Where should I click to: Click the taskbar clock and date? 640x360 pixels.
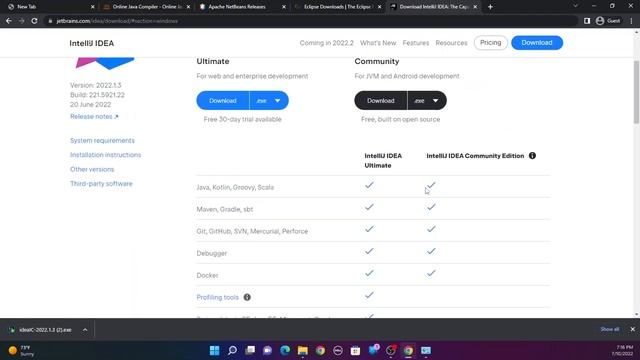point(622,350)
